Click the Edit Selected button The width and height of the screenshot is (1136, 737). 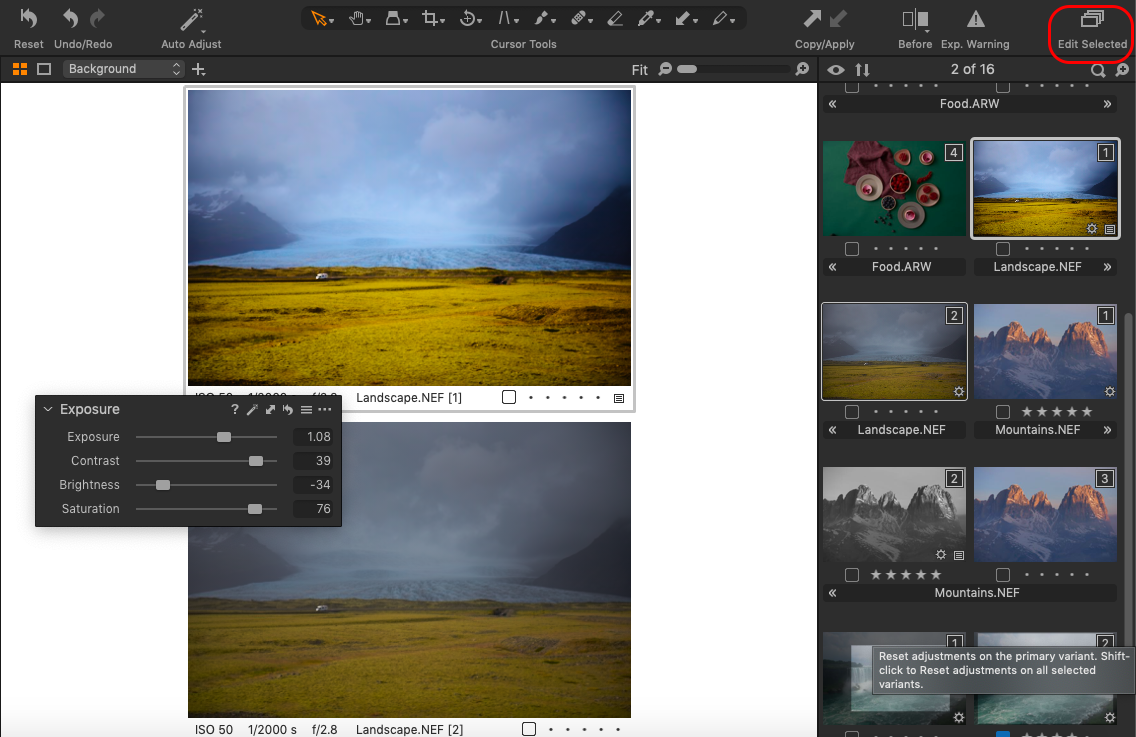(1092, 29)
